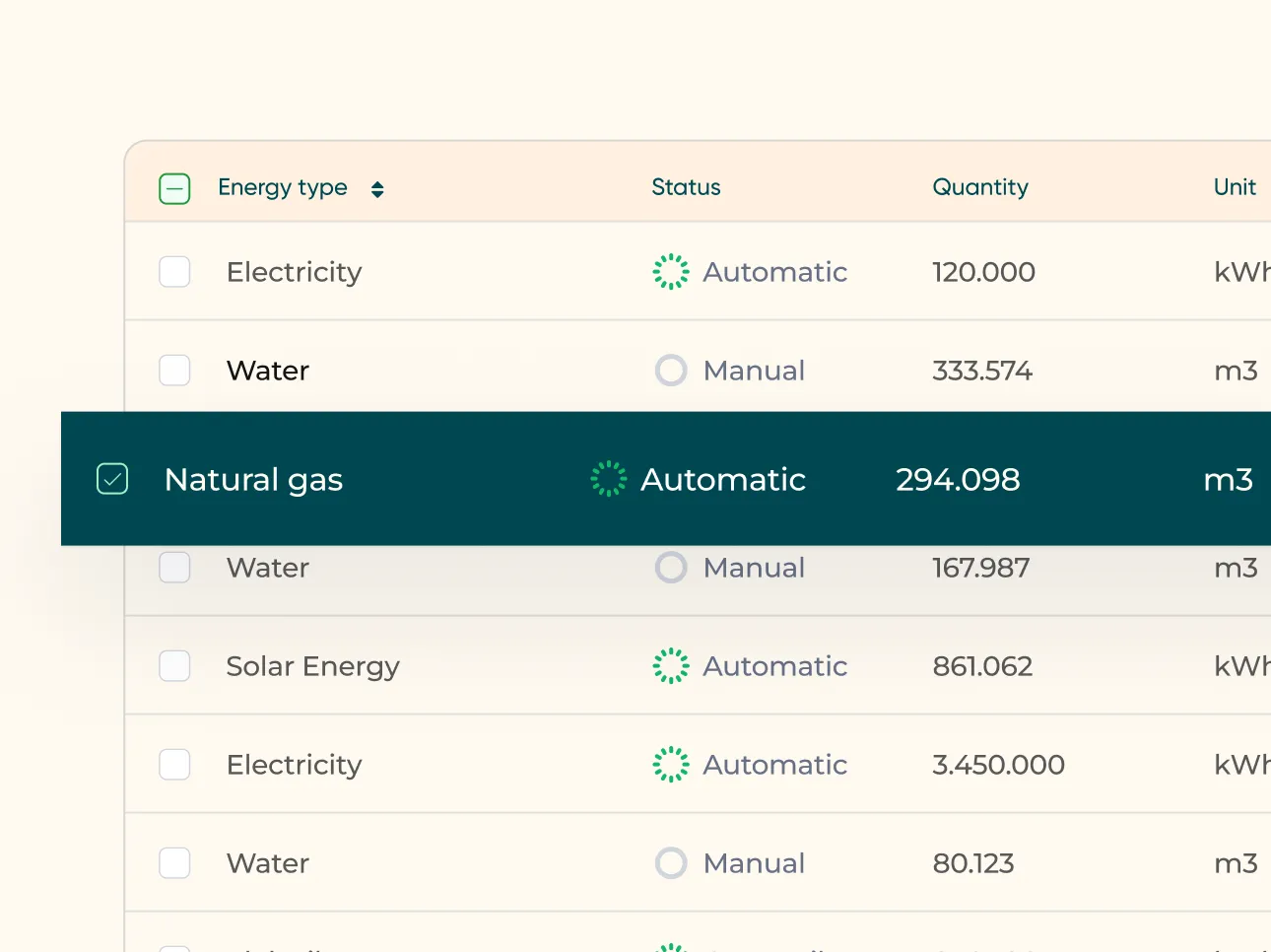Toggle the select-all checkbox in table header
The height and width of the screenshot is (952, 1271).
coord(174,188)
